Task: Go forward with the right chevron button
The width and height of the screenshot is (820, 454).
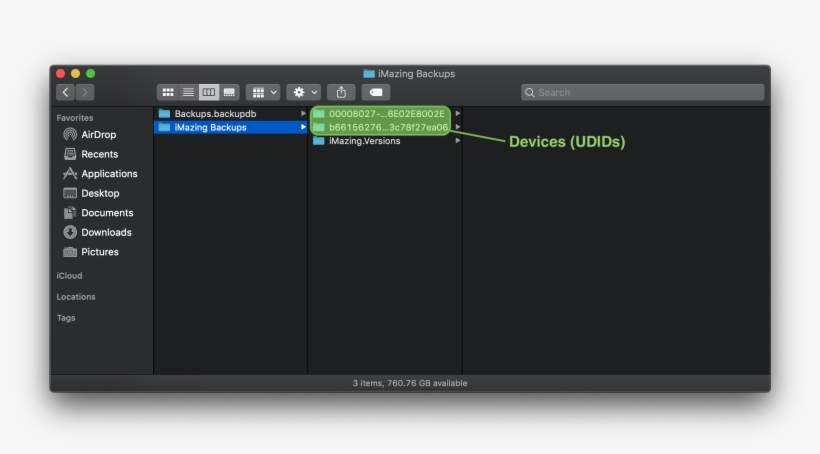Action: 85,93
